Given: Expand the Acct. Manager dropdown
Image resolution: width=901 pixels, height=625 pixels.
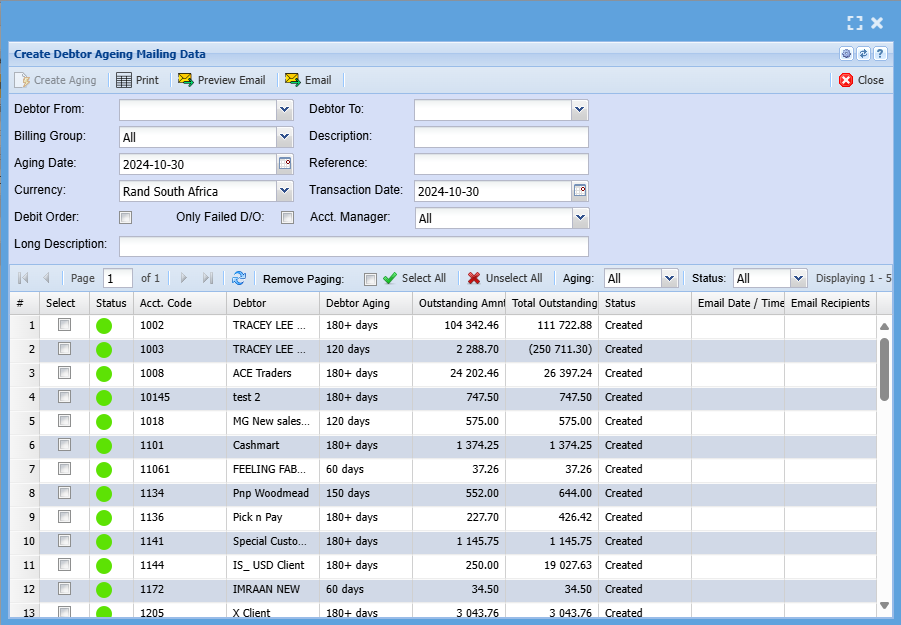Looking at the screenshot, I should 580,217.
